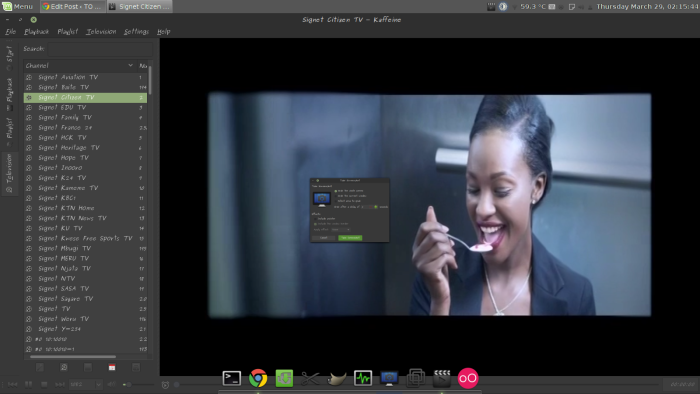This screenshot has height=394, width=700.
Task: Open the Playlist menu
Action: (x=67, y=32)
